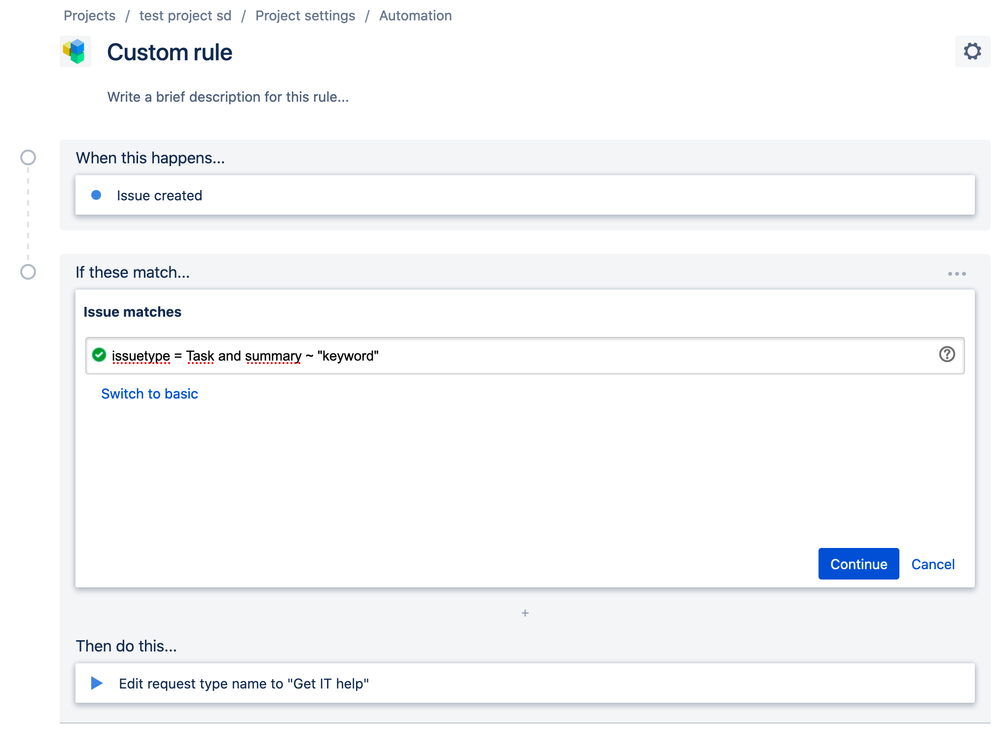Image resolution: width=998 pixels, height=734 pixels.
Task: Select the 'When this happens' timeline circle
Action: tap(28, 157)
